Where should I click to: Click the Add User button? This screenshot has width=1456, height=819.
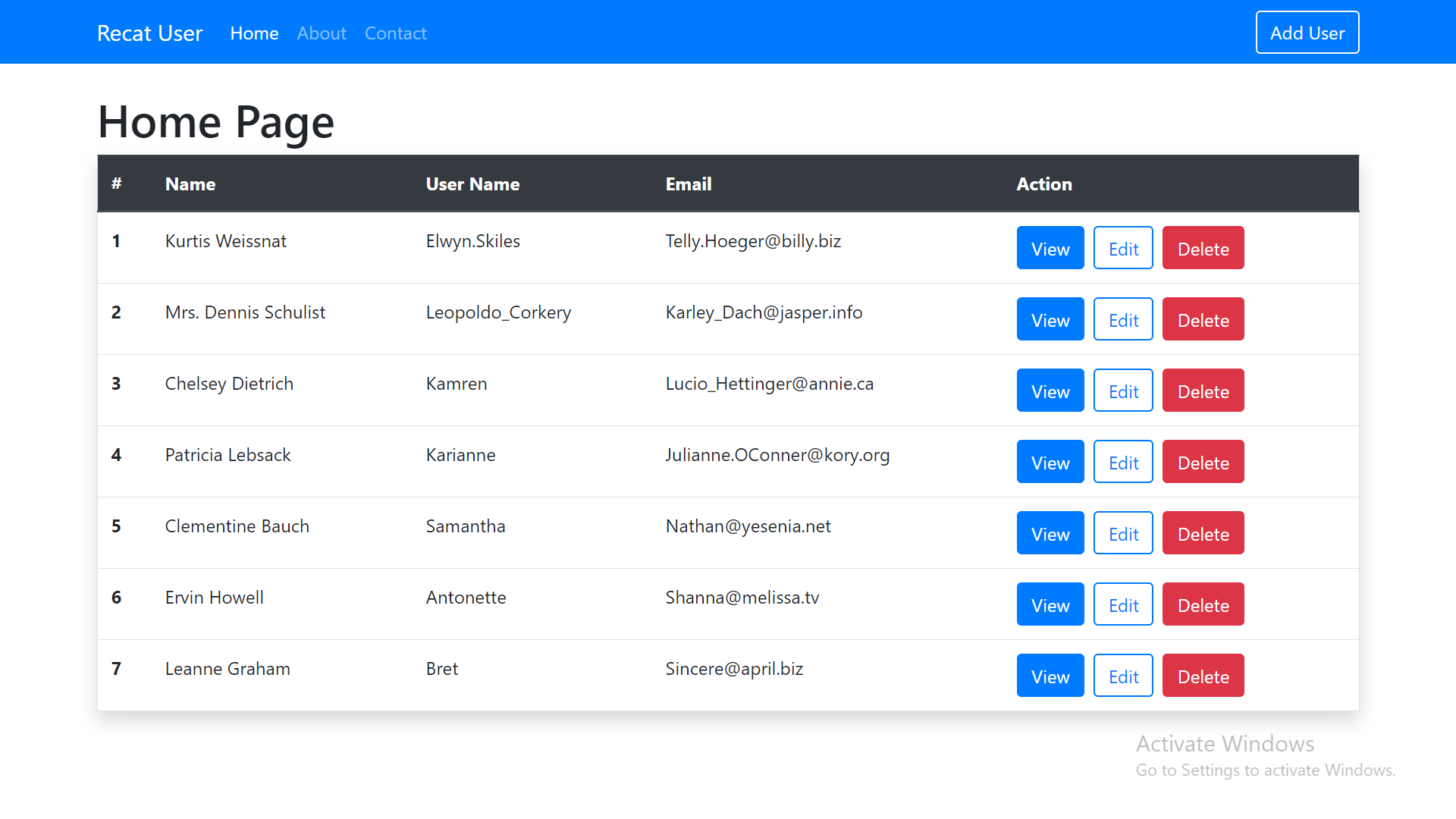coord(1307,33)
